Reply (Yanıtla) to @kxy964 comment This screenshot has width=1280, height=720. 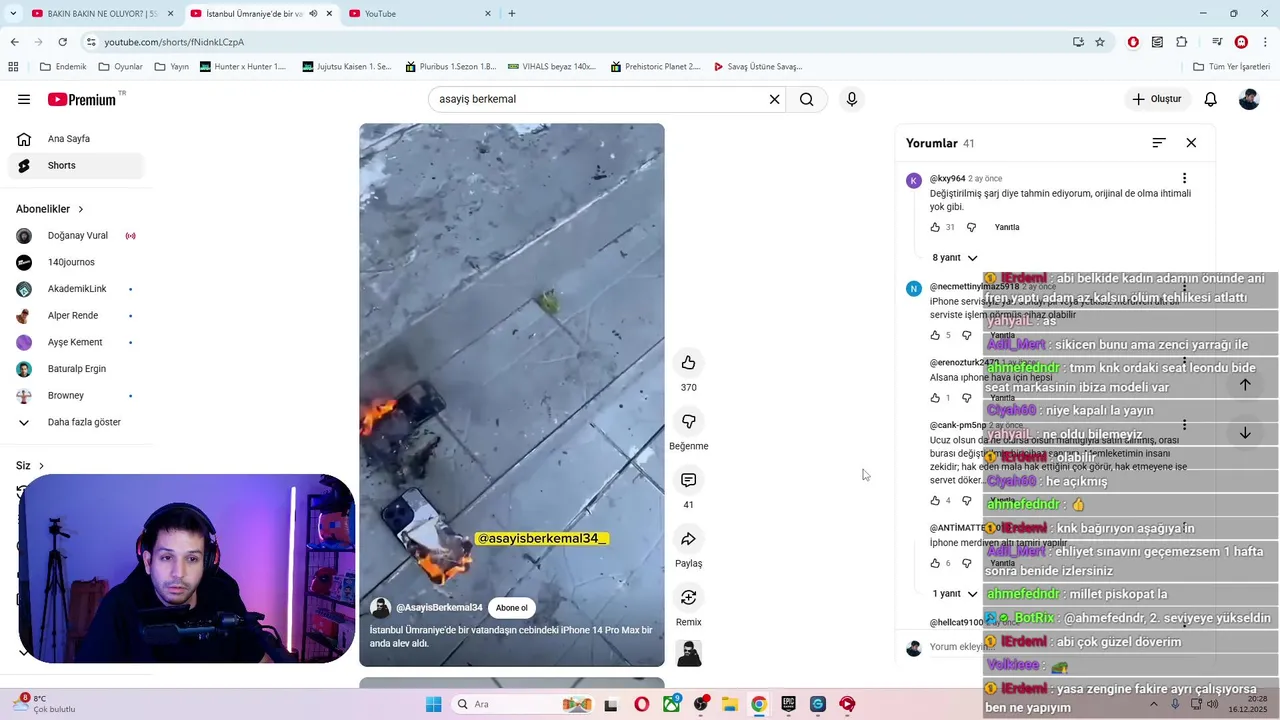[x=1007, y=227]
